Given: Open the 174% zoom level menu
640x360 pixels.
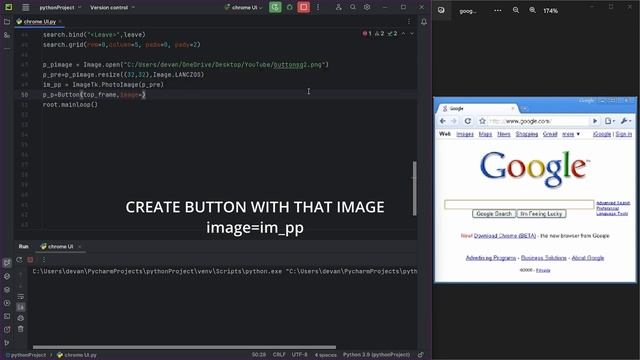Looking at the screenshot, I should pyautogui.click(x=550, y=11).
